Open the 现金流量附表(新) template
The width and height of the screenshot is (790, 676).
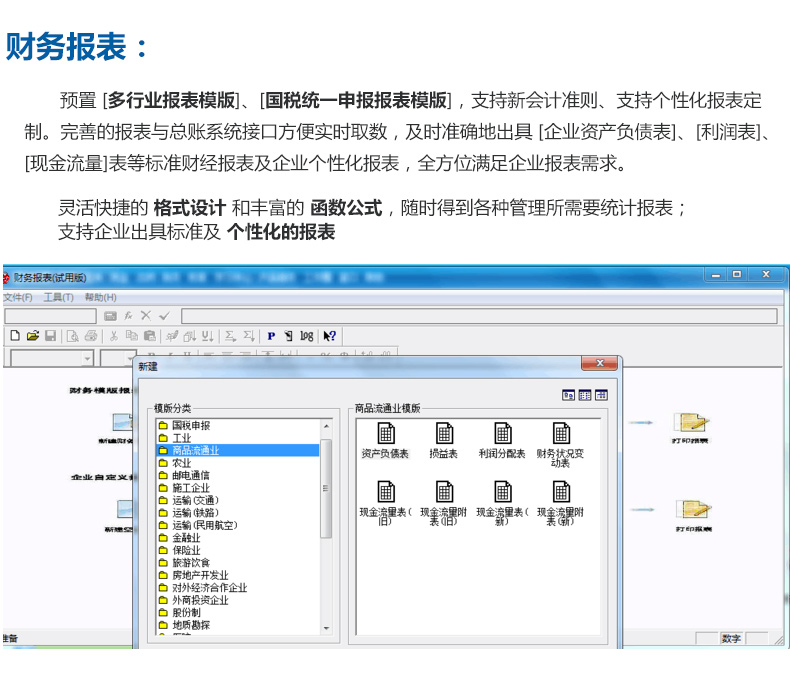click(560, 503)
